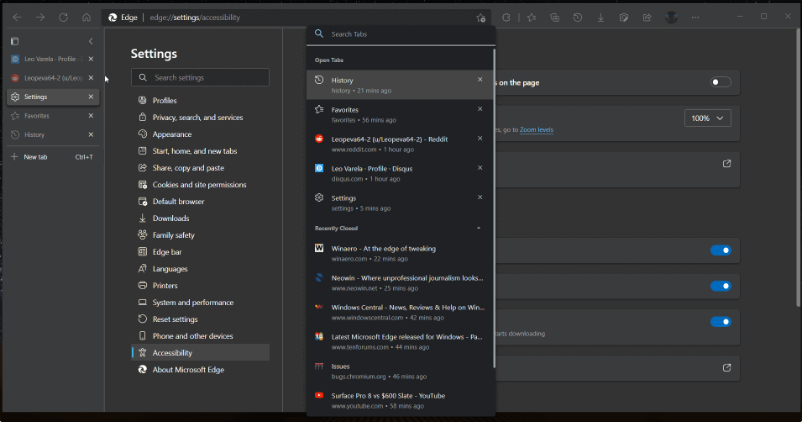Viewport: 802px width, 422px height.
Task: Disable the toggle beside the downloading option
Action: tap(720, 322)
